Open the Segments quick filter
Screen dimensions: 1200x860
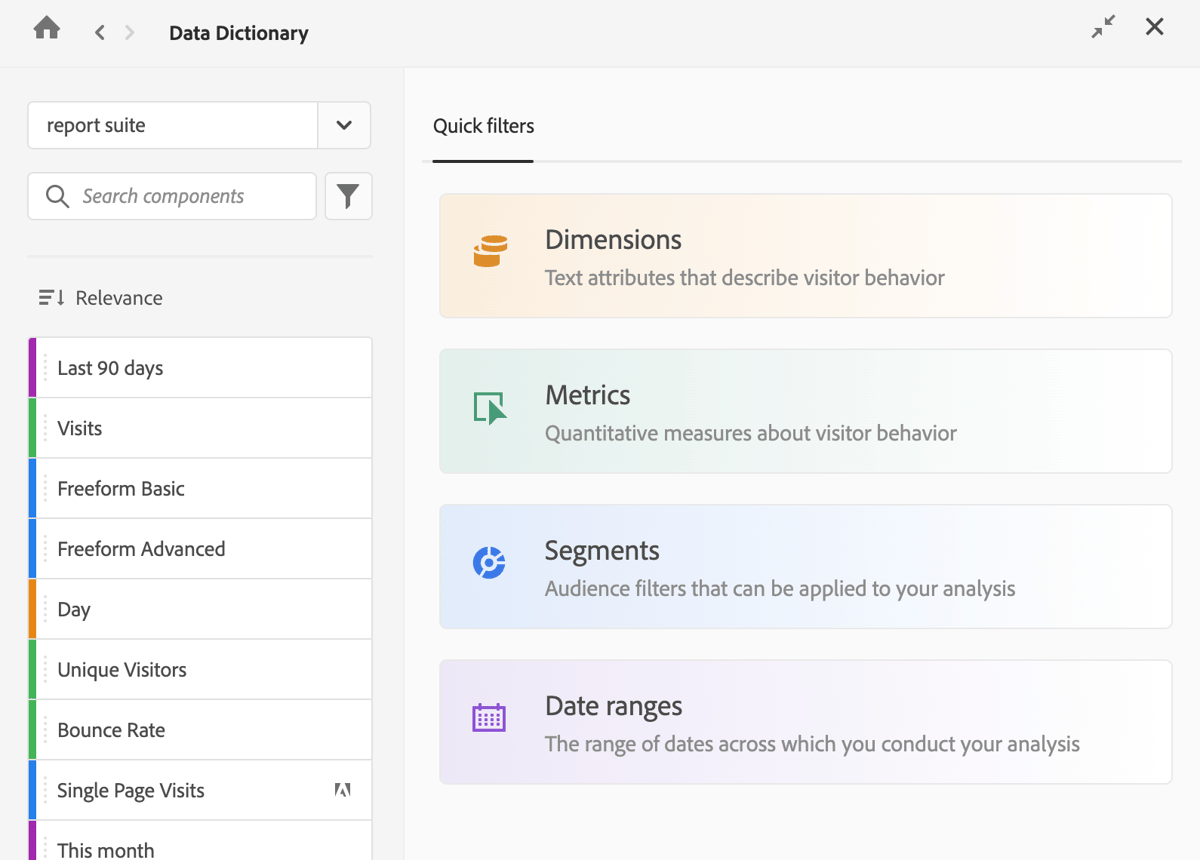click(805, 566)
